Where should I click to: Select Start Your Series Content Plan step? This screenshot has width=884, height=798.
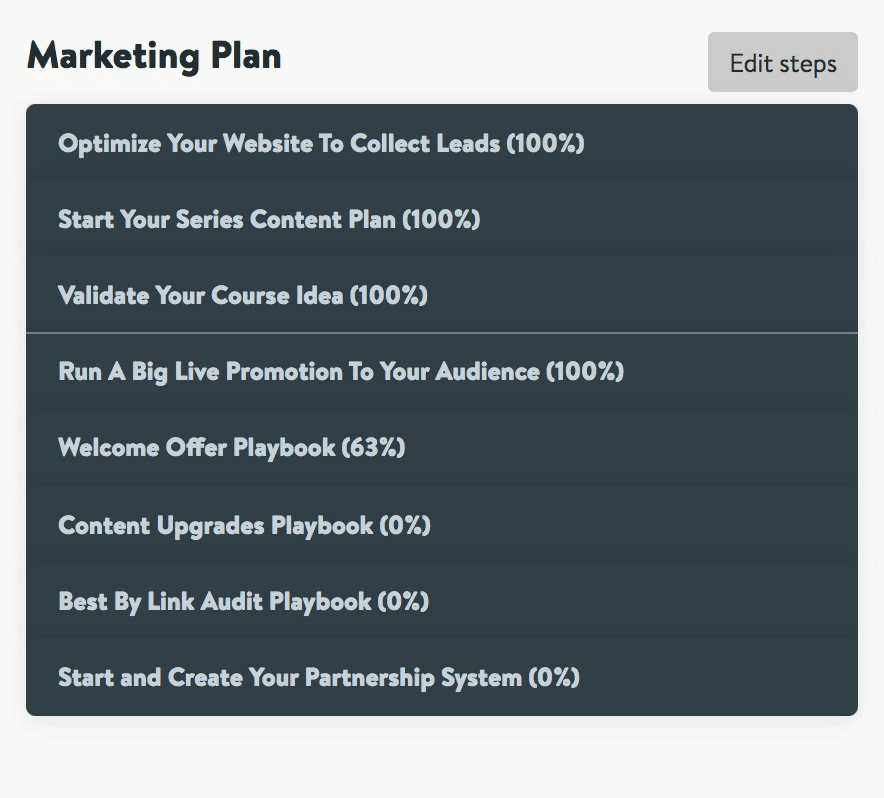click(x=268, y=219)
